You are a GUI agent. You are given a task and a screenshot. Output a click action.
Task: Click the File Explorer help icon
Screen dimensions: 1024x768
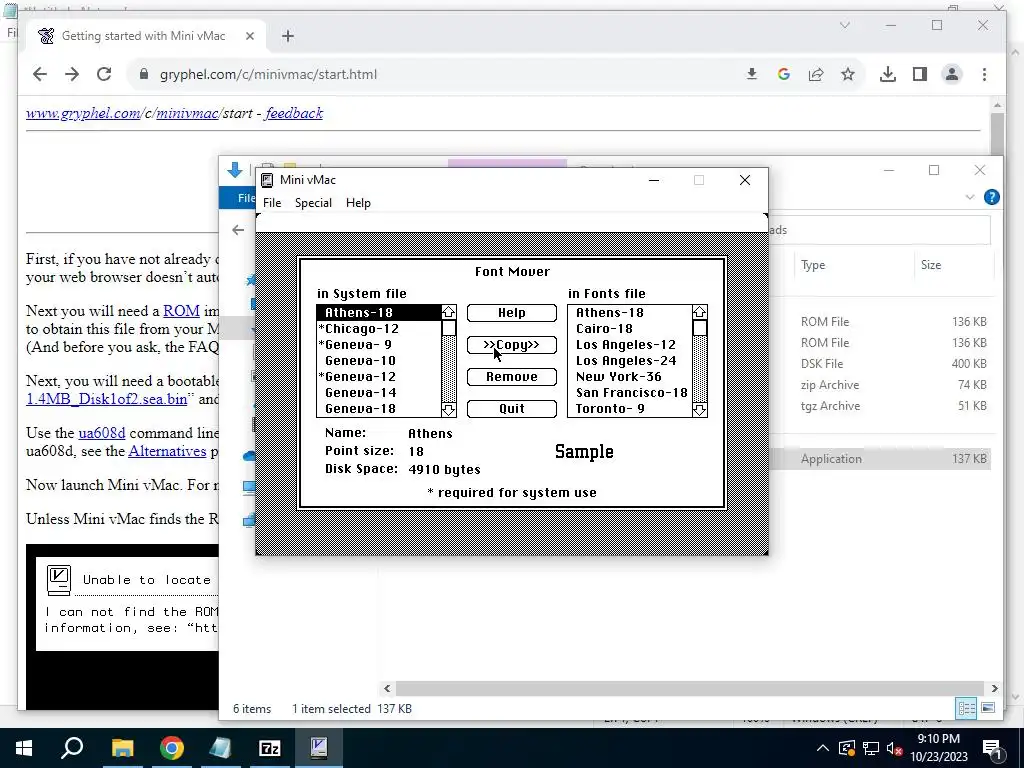[991, 197]
